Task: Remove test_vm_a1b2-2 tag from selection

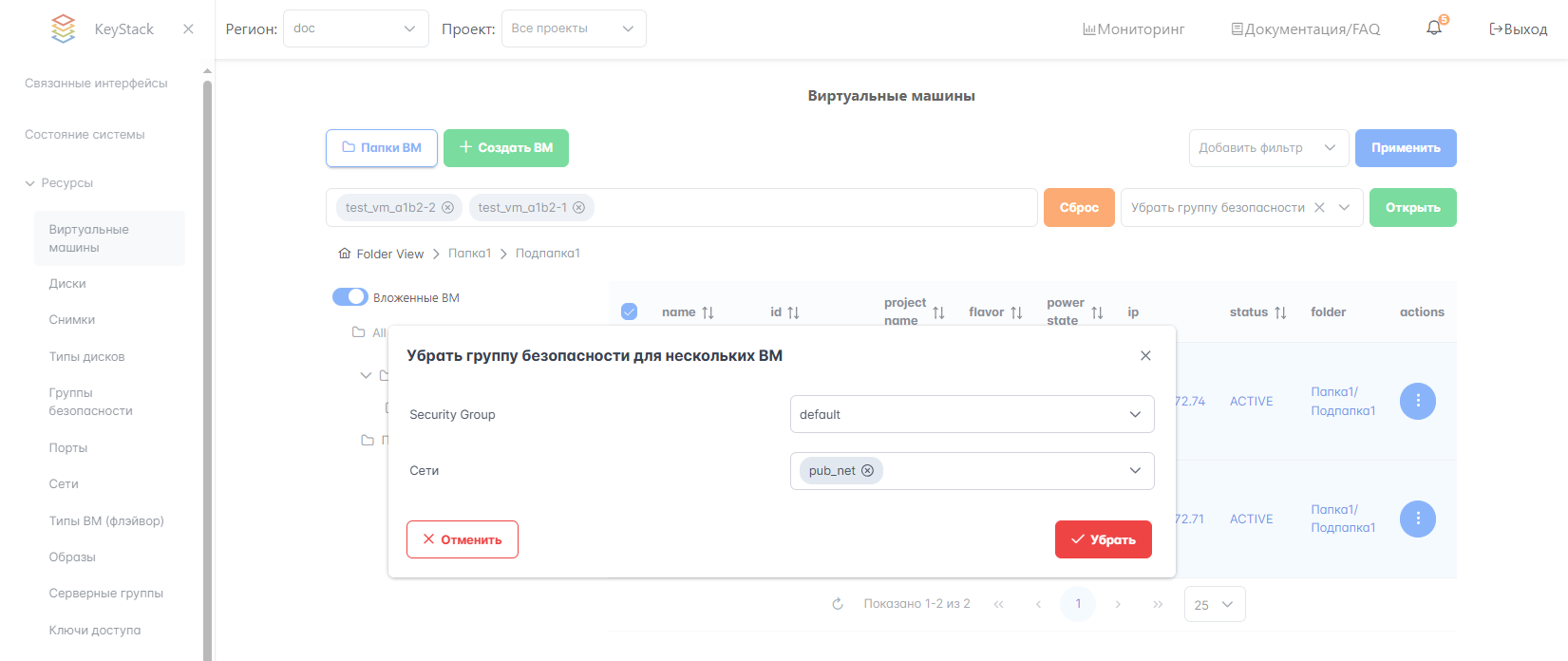Action: [447, 208]
